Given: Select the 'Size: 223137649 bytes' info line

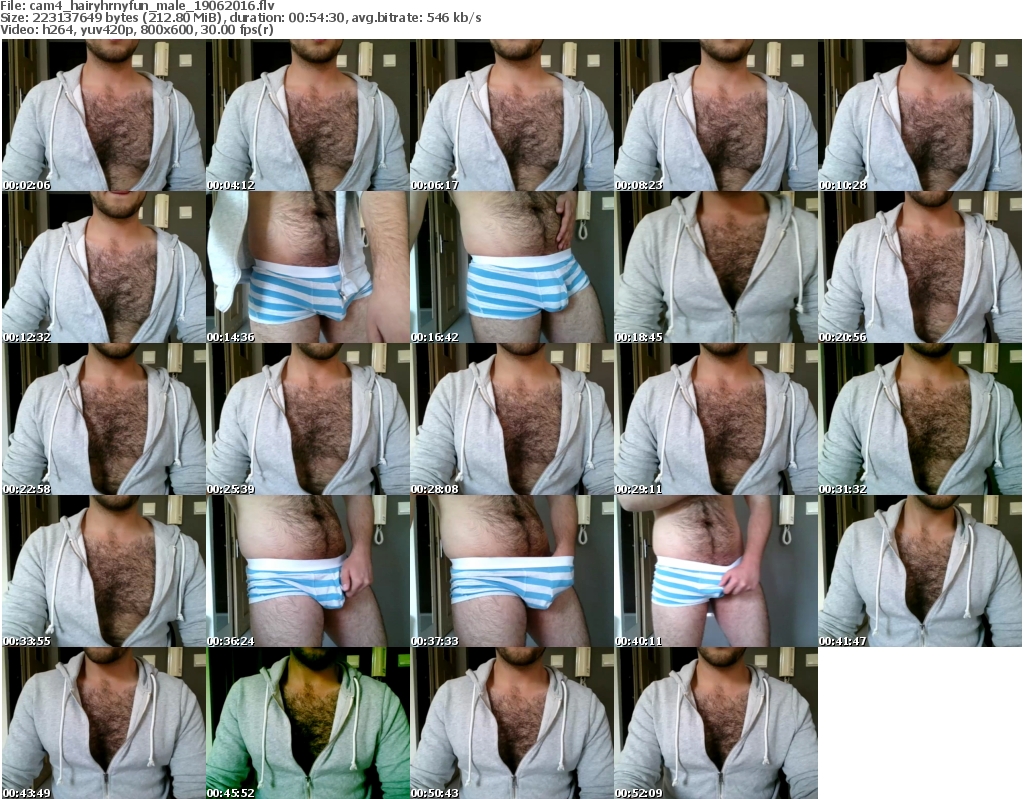Looking at the screenshot, I should pos(241,18).
